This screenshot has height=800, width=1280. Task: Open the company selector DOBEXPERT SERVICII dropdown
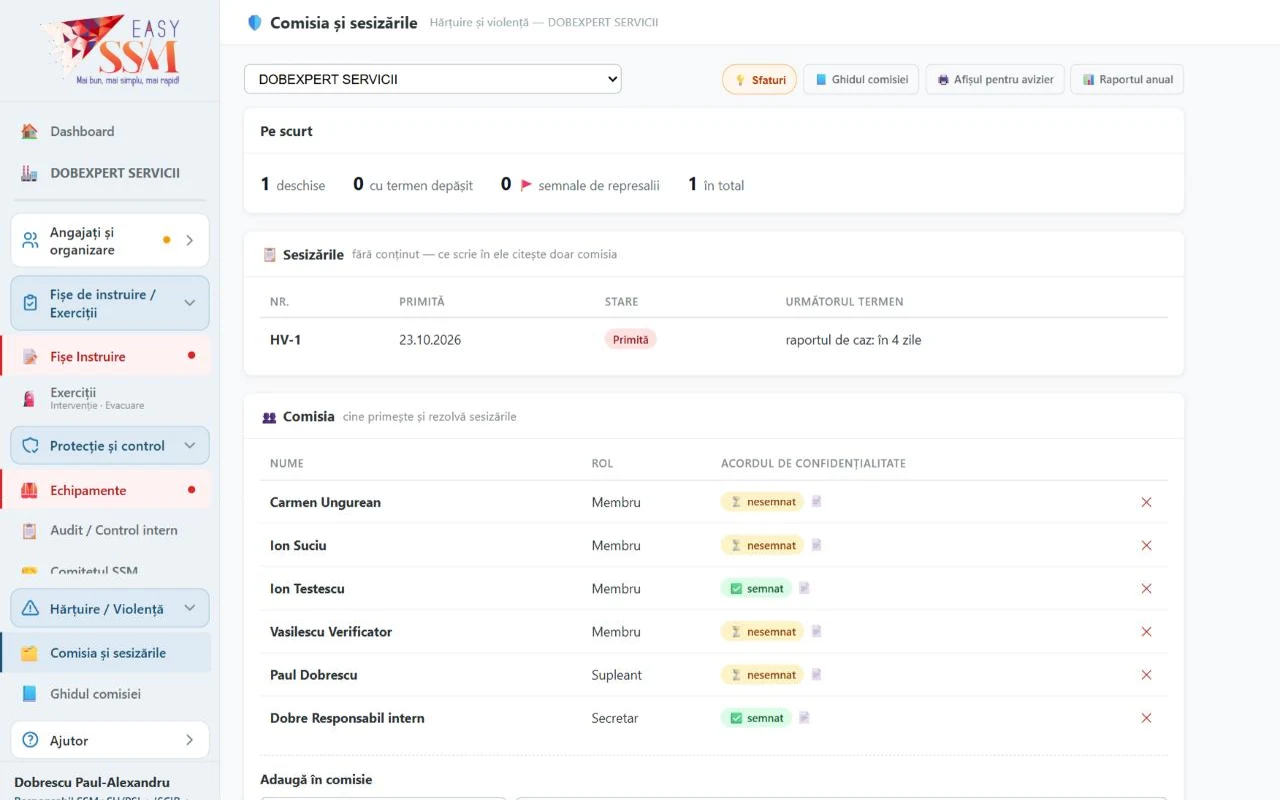(433, 79)
